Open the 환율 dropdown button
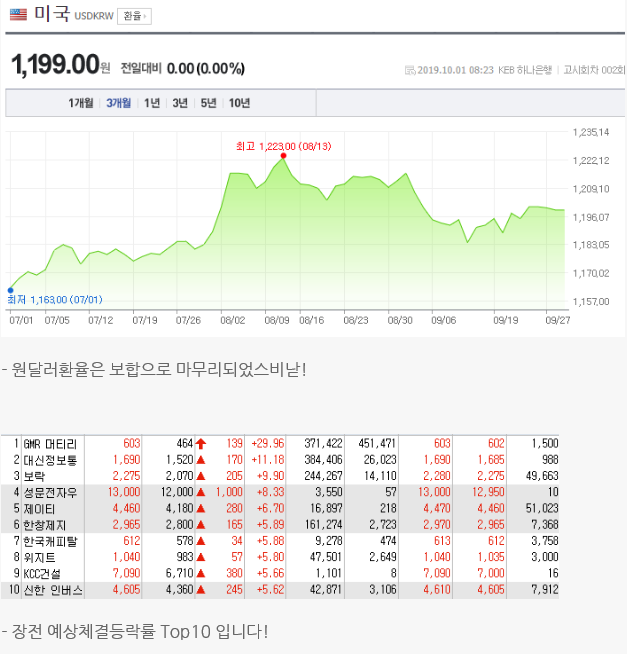The height and width of the screenshot is (654, 627). click(x=134, y=16)
